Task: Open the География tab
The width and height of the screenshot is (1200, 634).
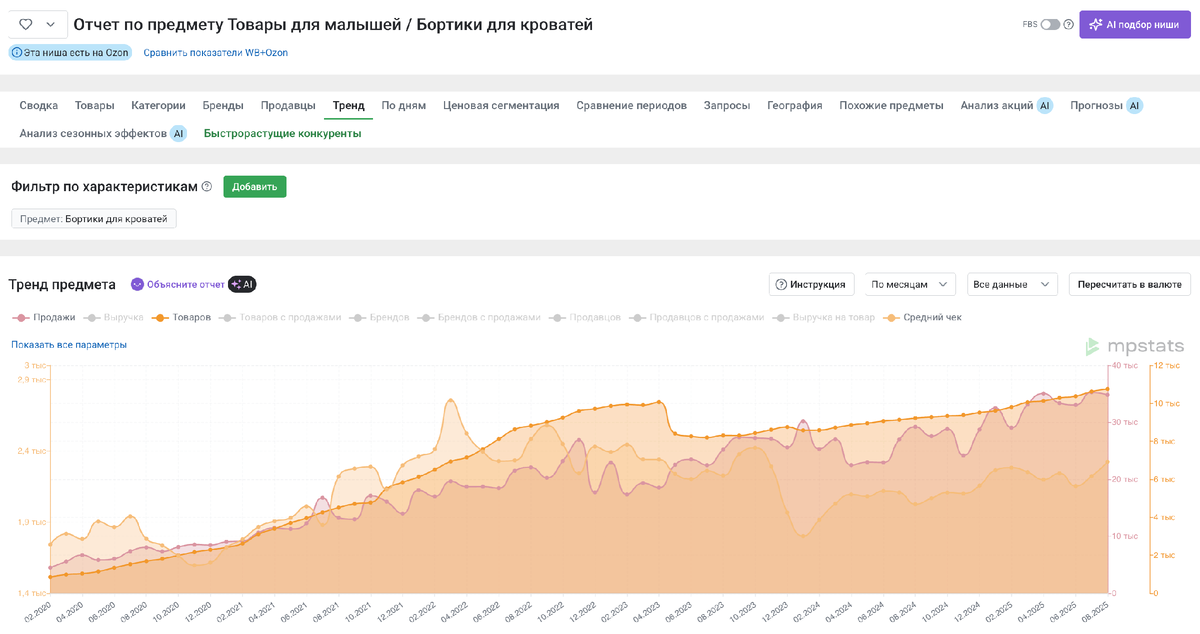Action: (795, 105)
